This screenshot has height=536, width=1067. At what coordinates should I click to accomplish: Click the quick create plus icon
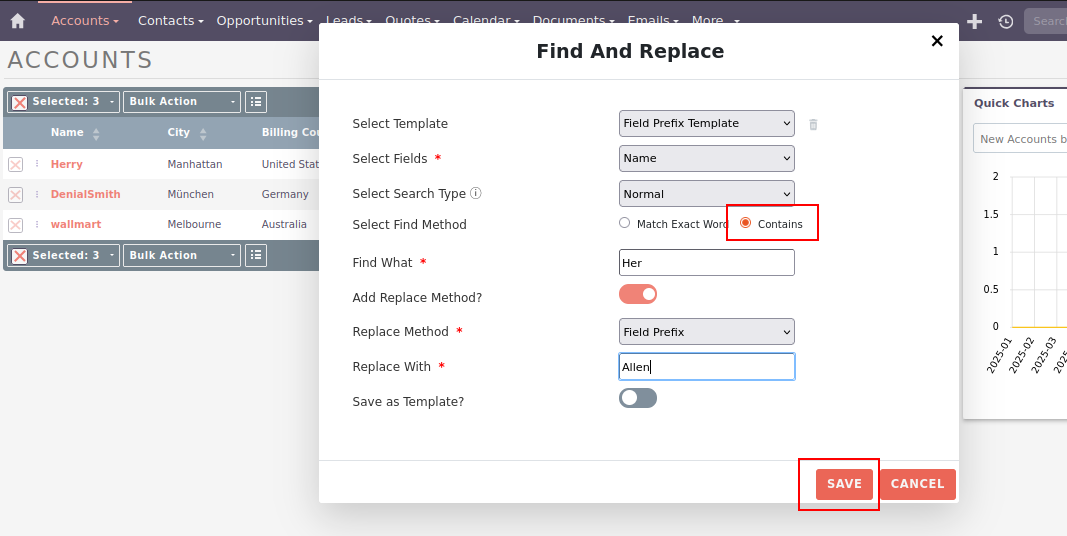[974, 21]
